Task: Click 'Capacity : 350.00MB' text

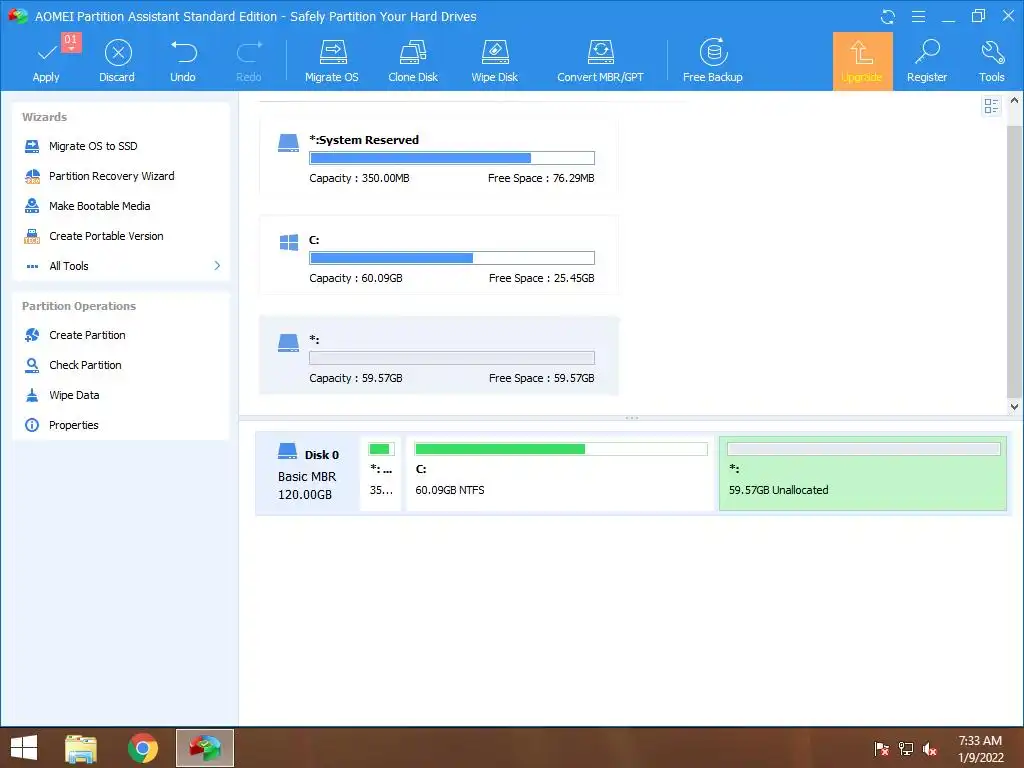Action: click(x=359, y=178)
